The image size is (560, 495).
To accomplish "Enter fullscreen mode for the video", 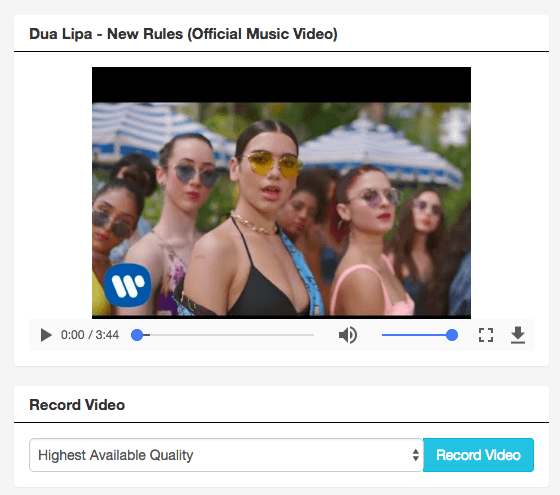I will click(486, 335).
